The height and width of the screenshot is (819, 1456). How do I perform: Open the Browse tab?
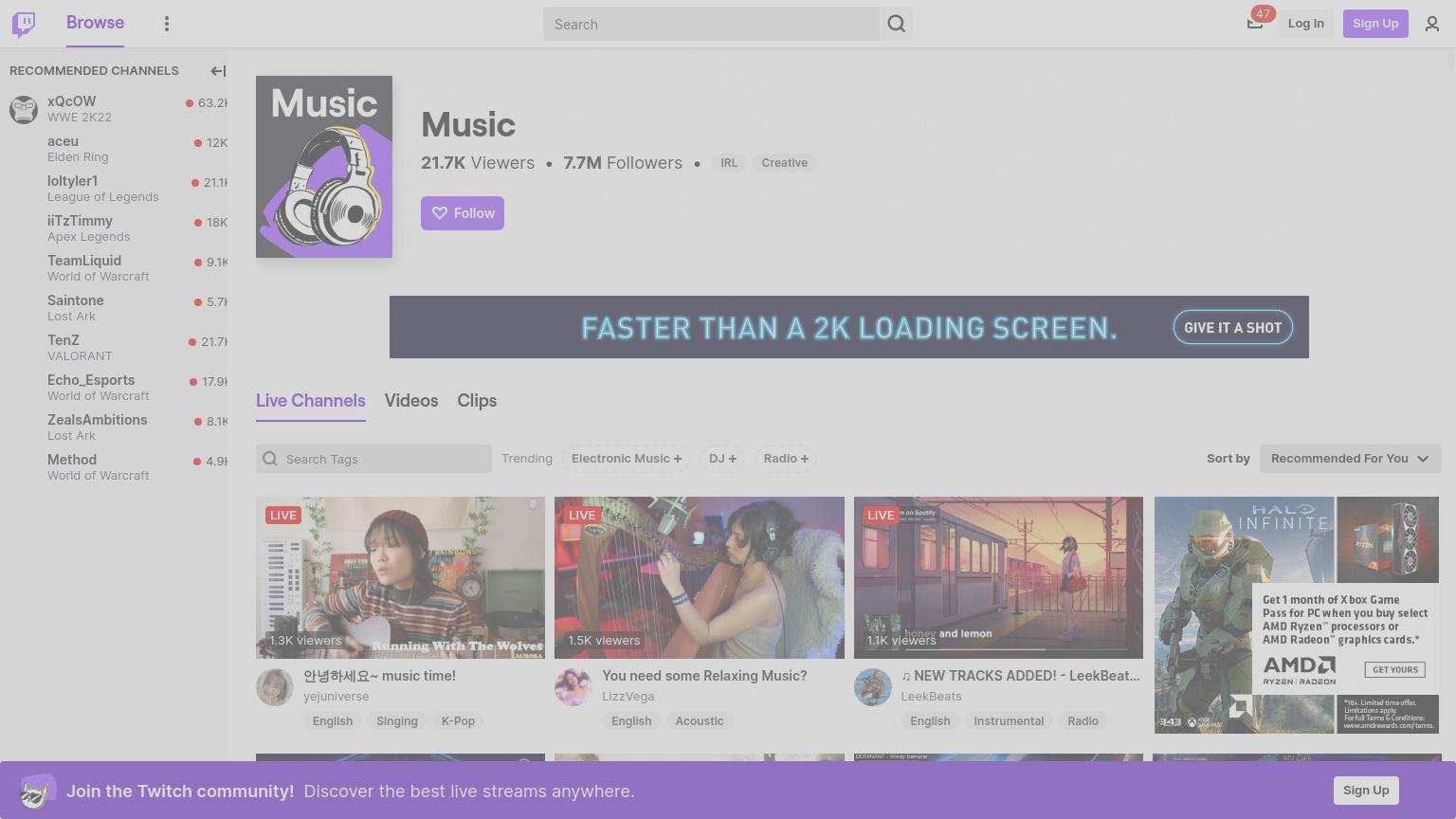[x=95, y=23]
